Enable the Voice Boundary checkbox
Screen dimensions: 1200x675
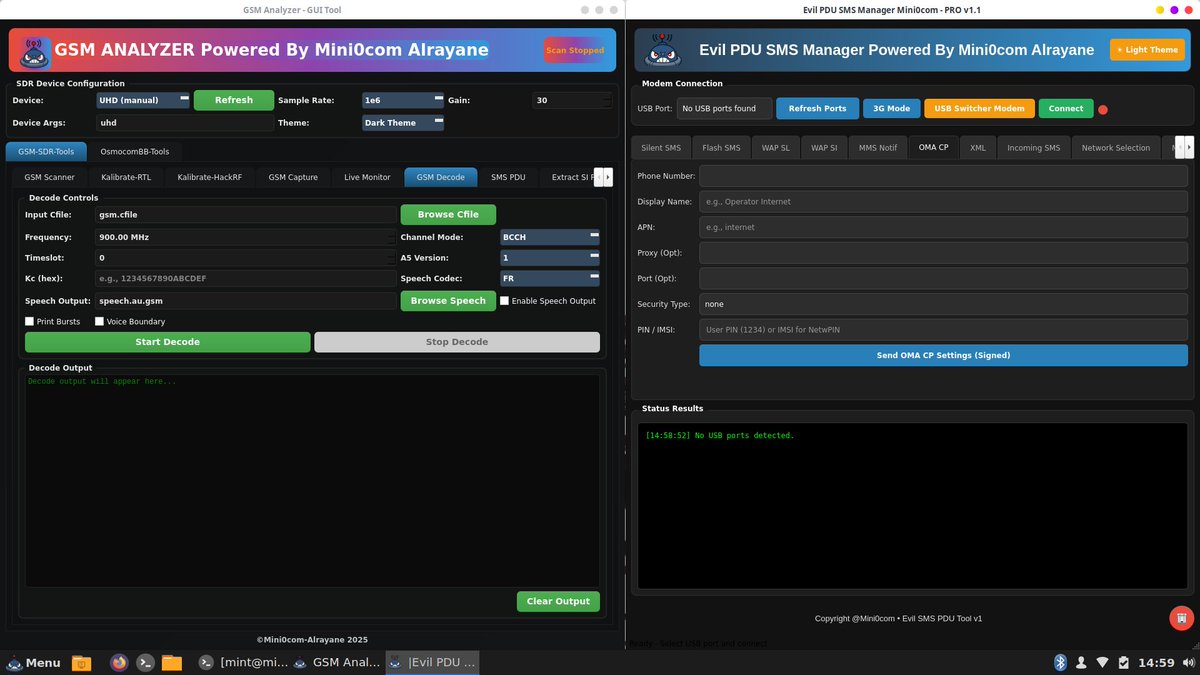pyautogui.click(x=99, y=321)
